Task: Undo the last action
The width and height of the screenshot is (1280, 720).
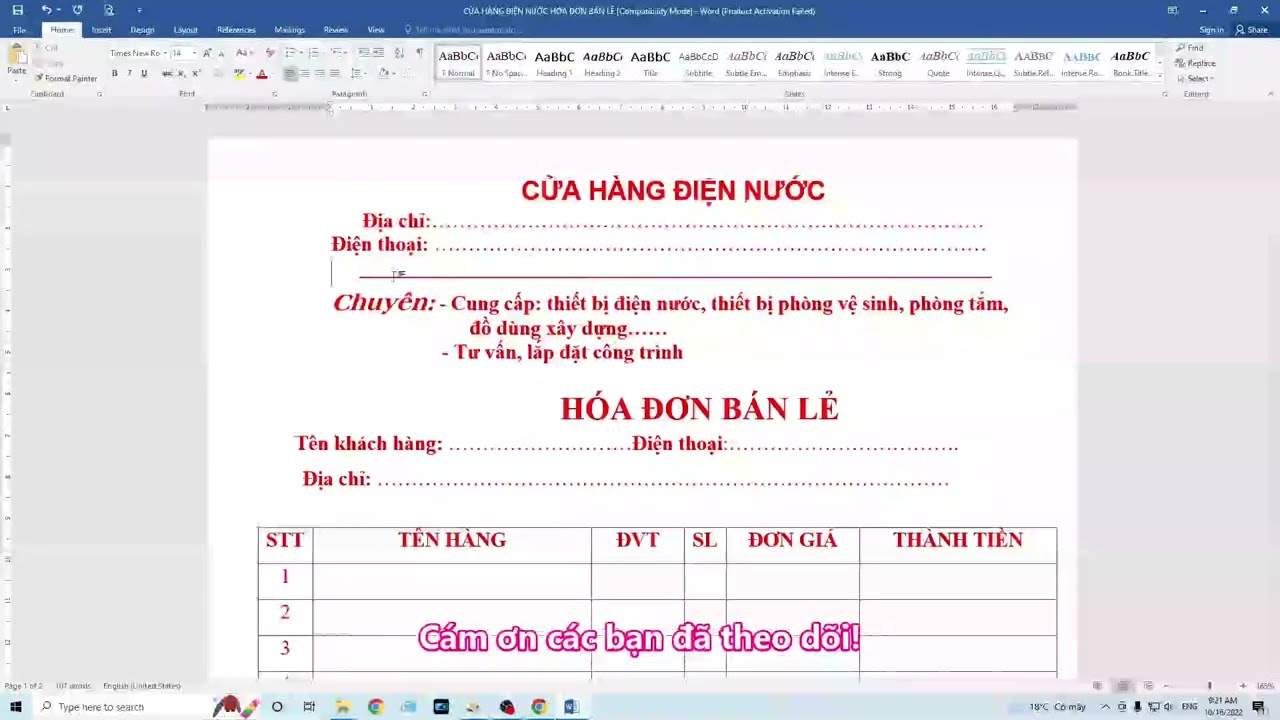Action: 46,10
